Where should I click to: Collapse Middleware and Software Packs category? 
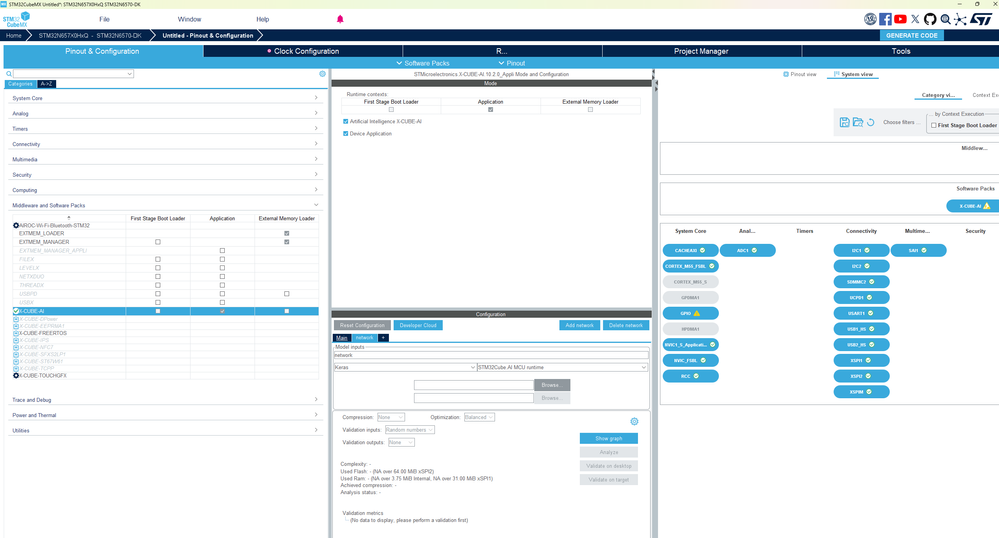tap(164, 205)
